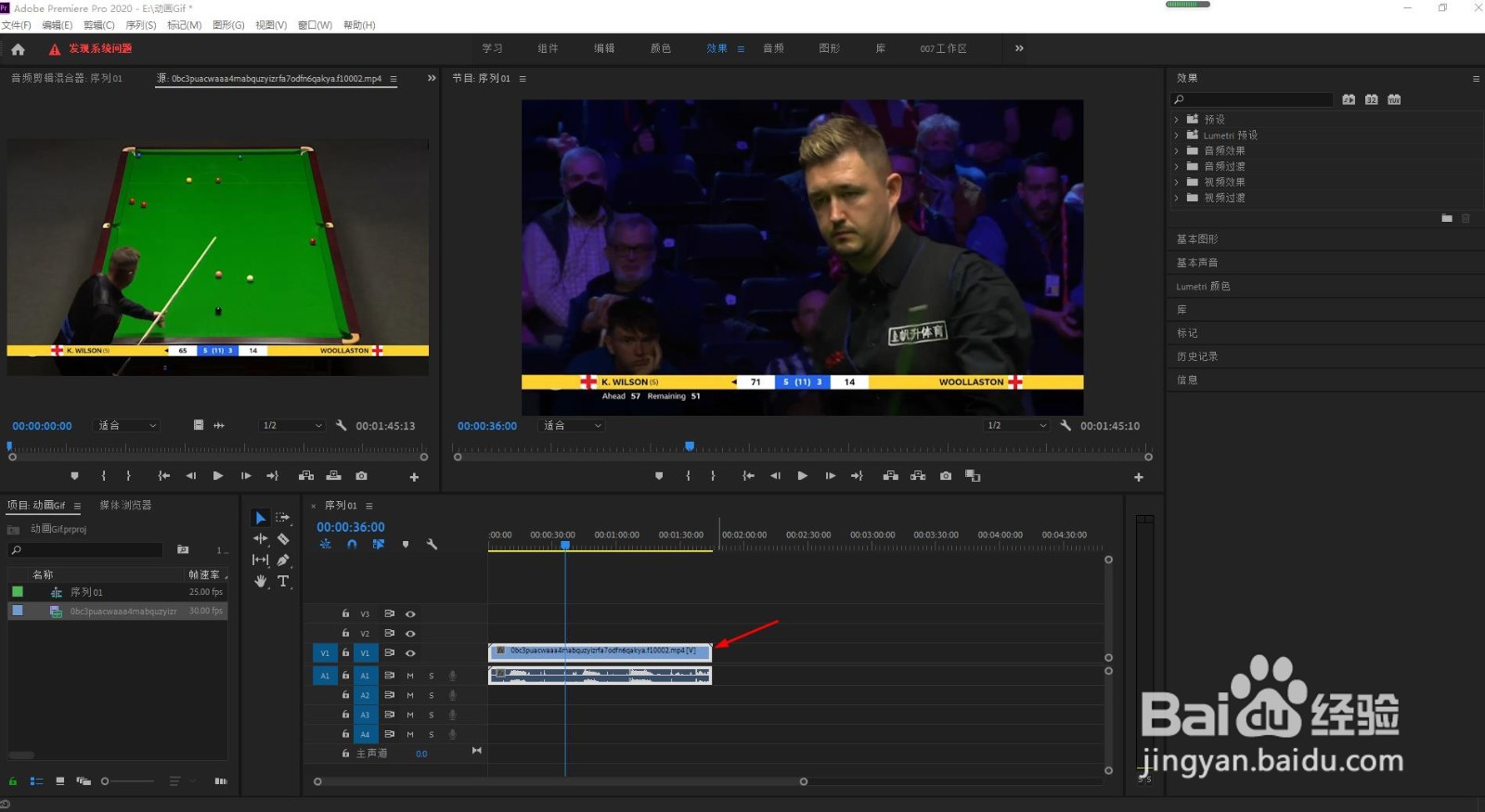Click Overwrite button in Source monitor
Screen dimensions: 1485x812
coord(333,476)
